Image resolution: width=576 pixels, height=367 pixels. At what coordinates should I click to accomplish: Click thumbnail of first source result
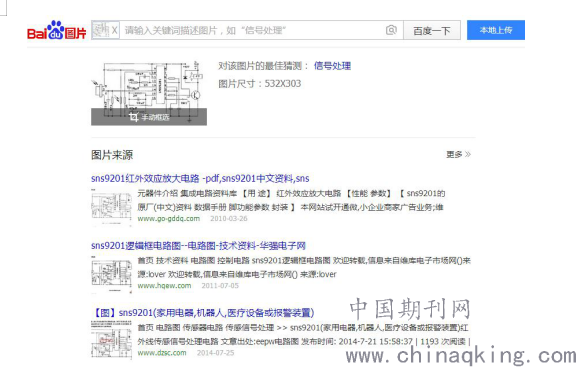[x=112, y=206]
